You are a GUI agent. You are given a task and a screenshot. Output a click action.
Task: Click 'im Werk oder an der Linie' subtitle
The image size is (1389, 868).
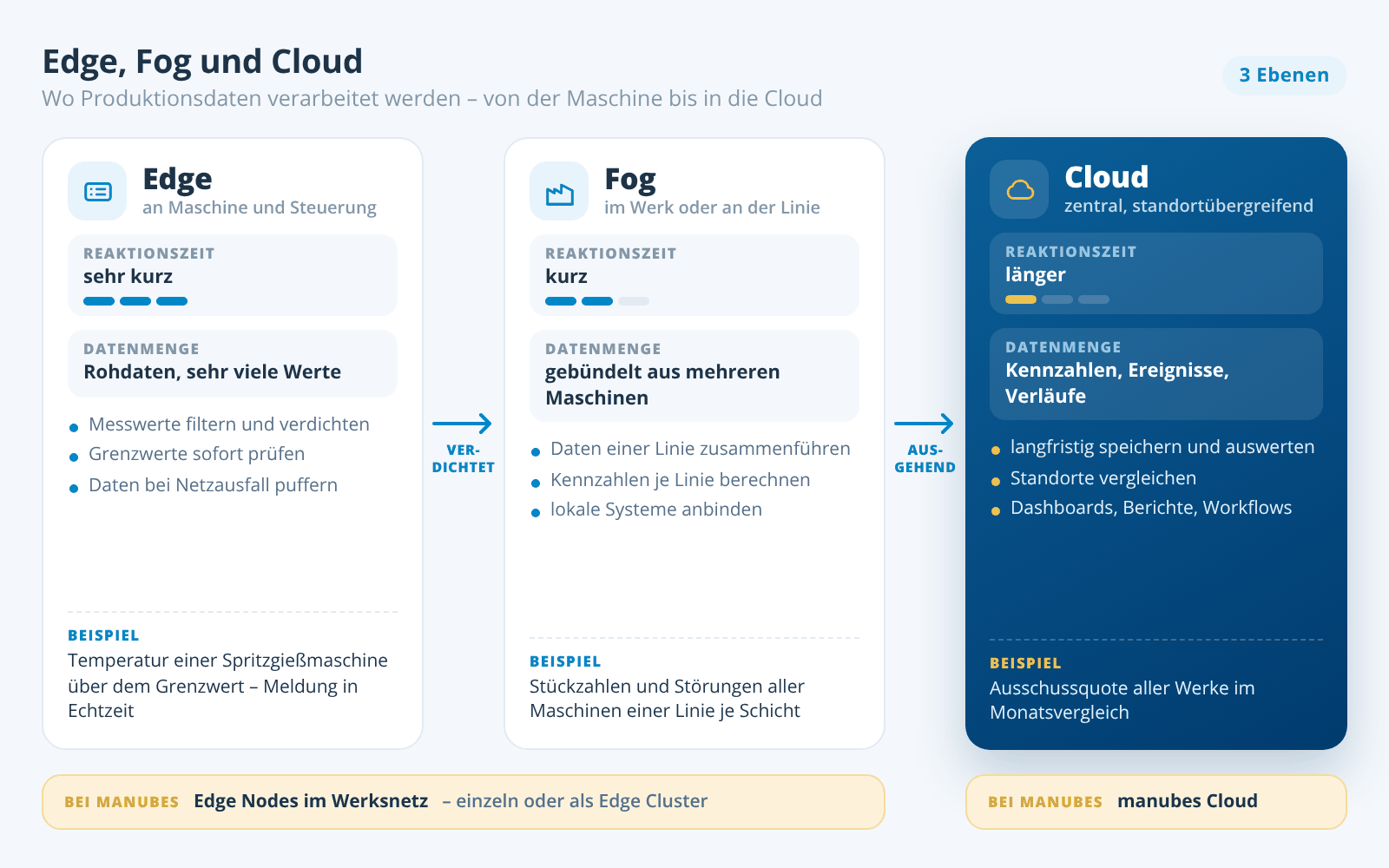(712, 207)
